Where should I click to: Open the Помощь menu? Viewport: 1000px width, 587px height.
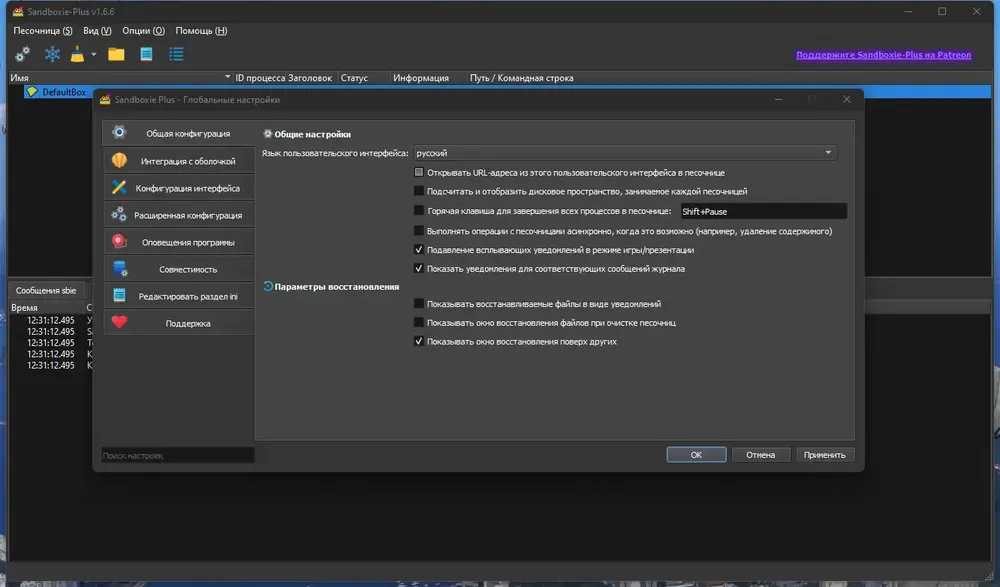(x=201, y=31)
